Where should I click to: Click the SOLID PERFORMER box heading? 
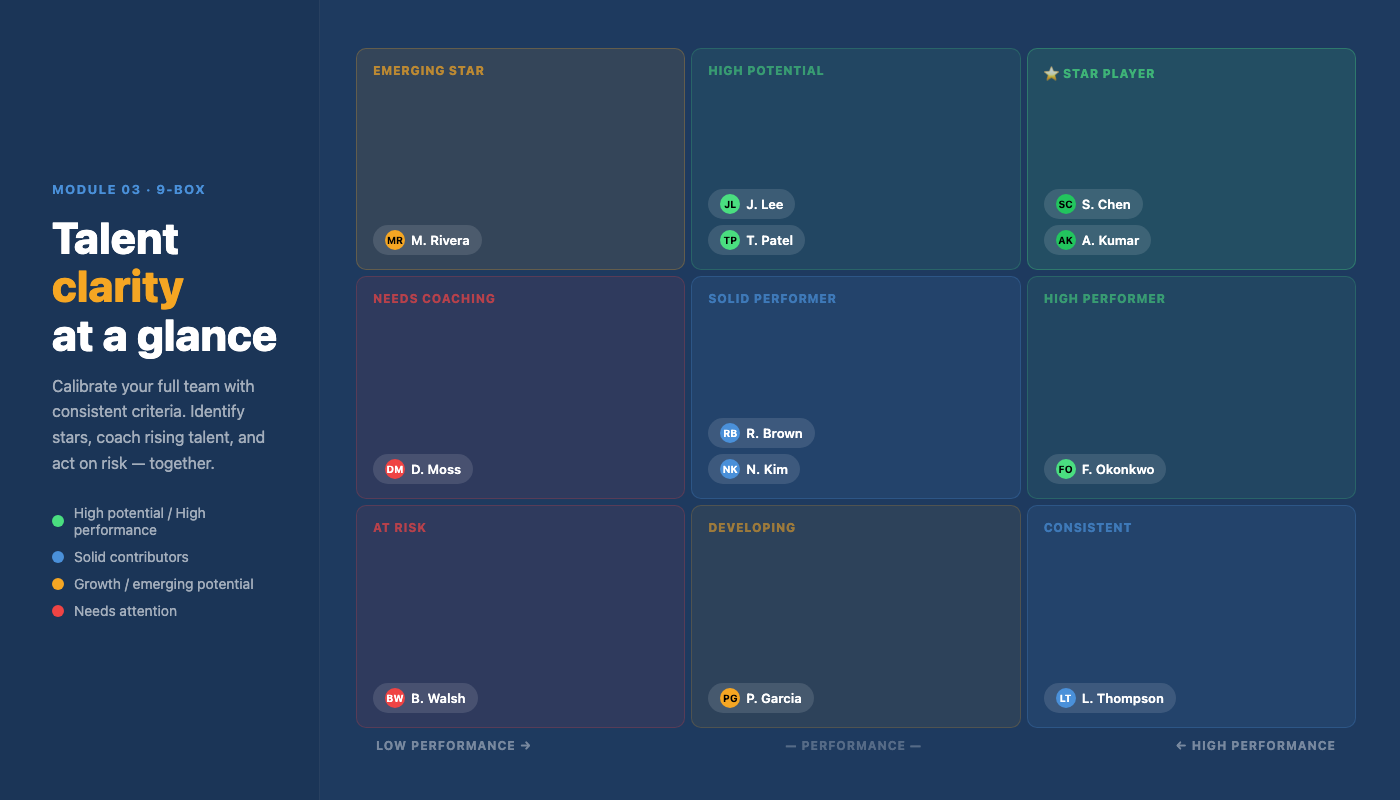[772, 299]
